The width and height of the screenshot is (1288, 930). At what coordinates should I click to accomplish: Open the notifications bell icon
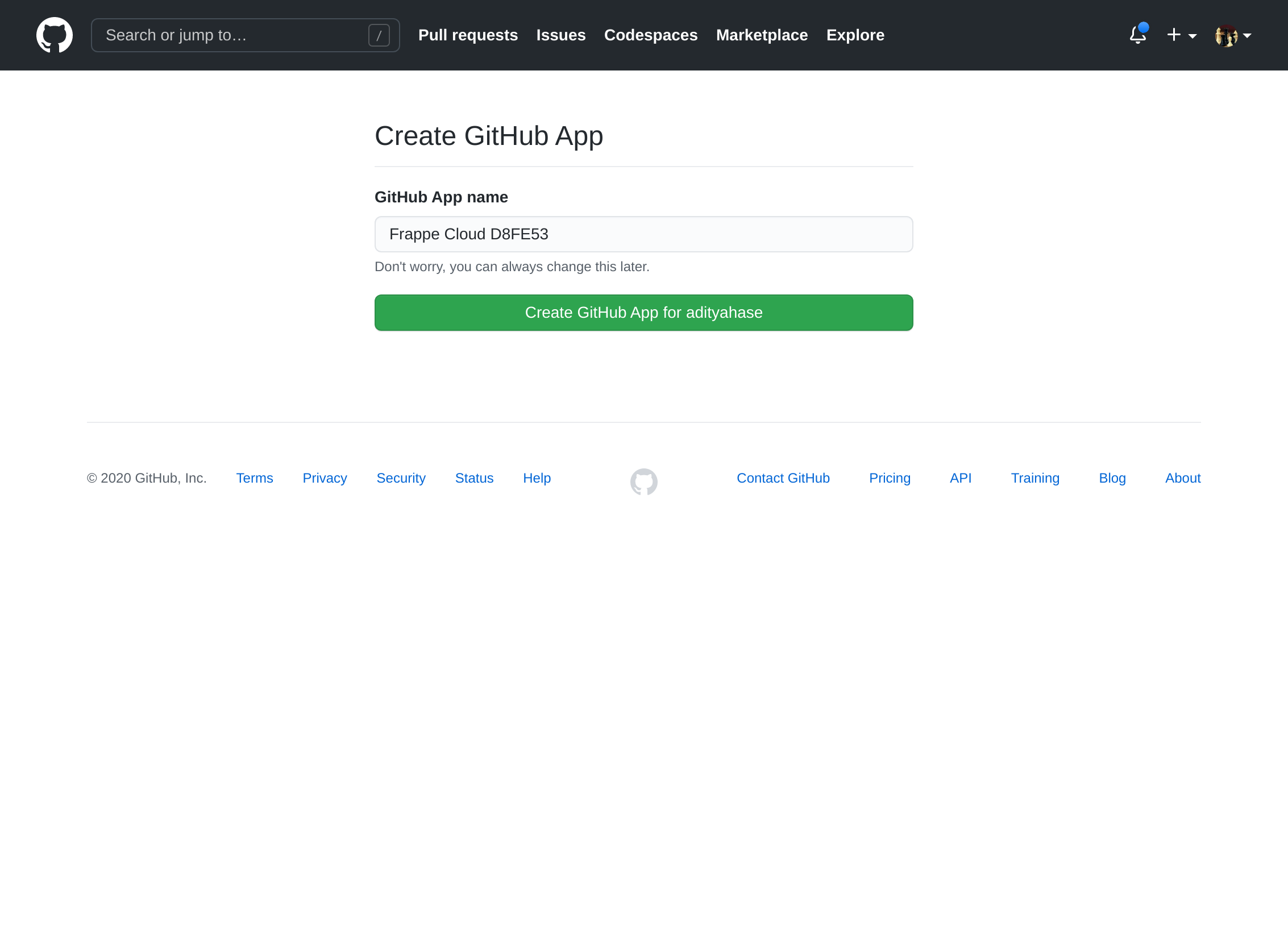click(x=1138, y=35)
